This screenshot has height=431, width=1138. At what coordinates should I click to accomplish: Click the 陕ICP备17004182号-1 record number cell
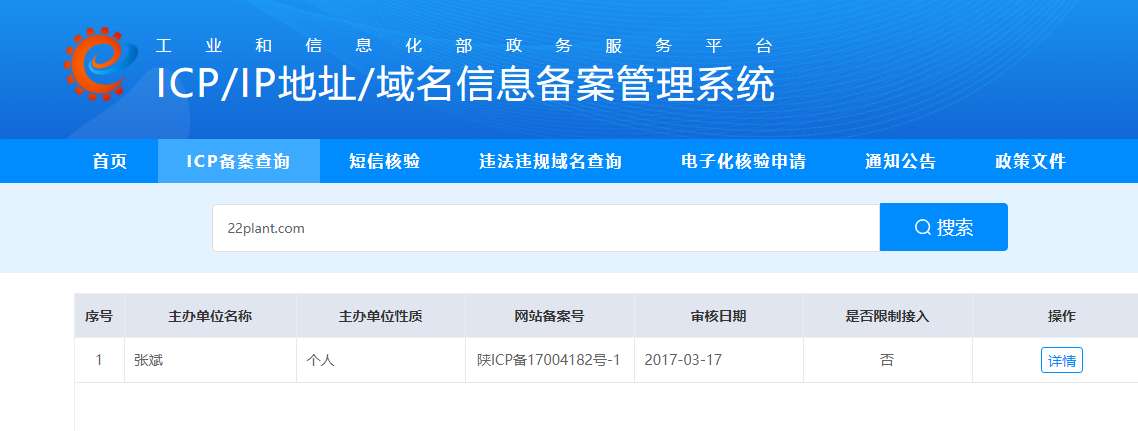point(549,360)
